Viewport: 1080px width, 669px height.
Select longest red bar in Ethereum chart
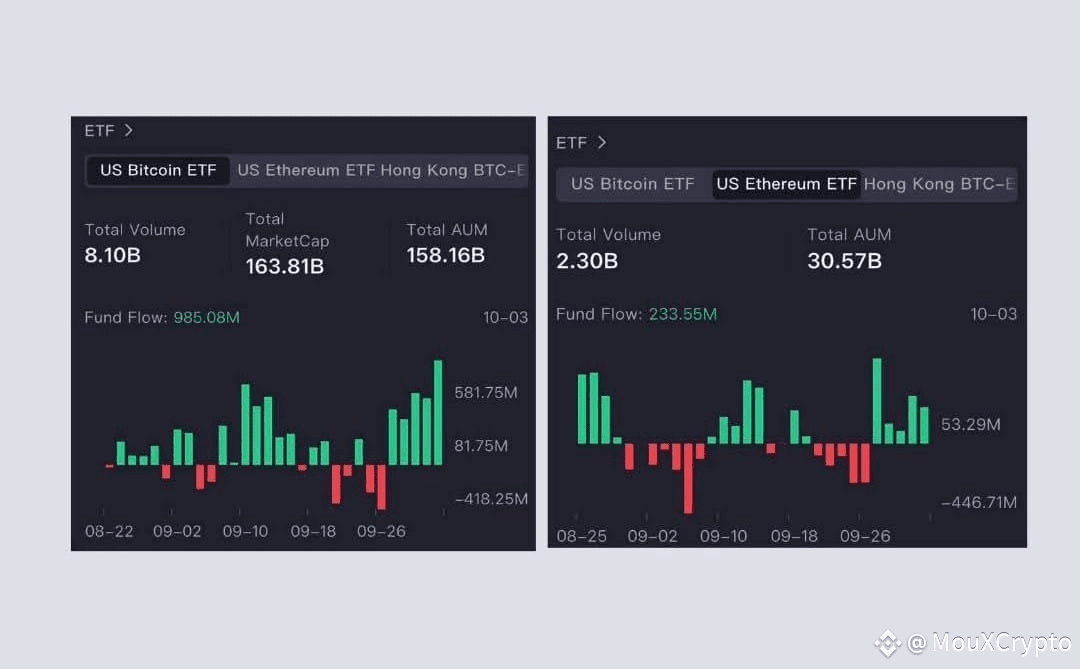point(688,479)
